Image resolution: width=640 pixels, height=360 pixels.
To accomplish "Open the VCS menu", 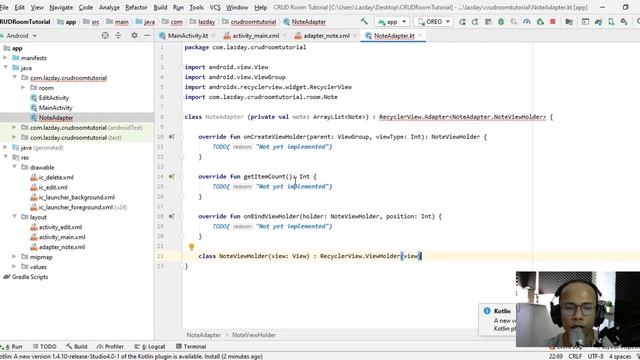I will point(215,7).
